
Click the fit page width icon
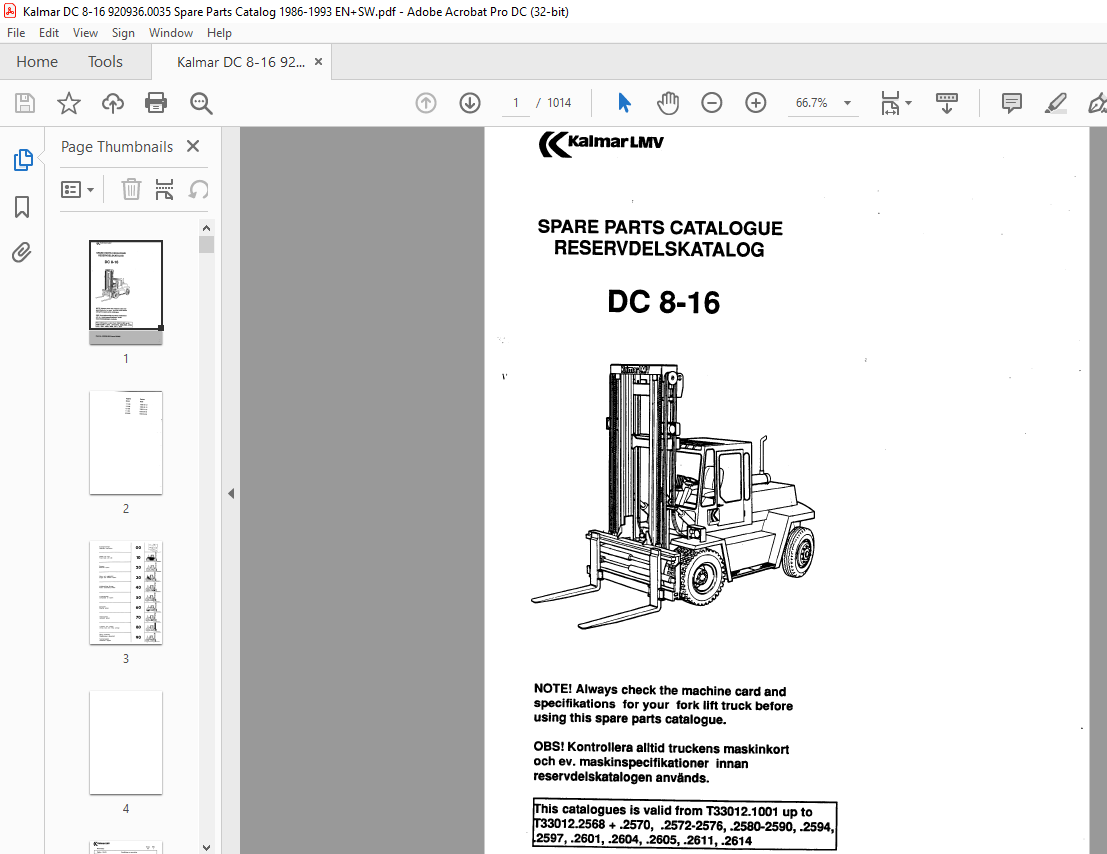(890, 103)
